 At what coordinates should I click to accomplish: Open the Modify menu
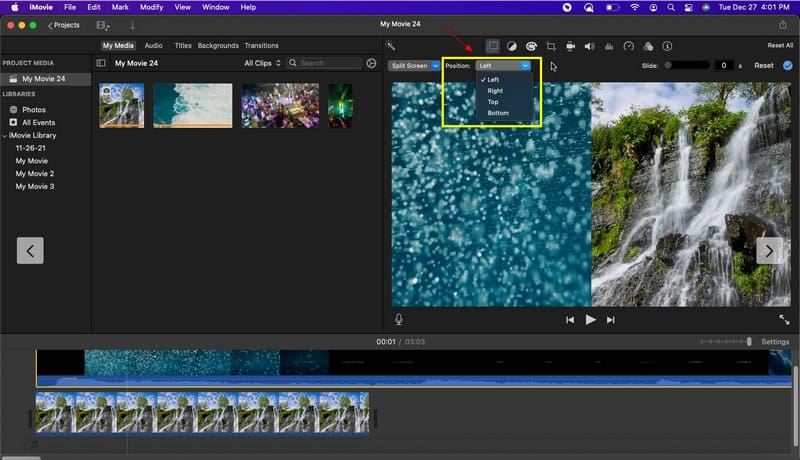[152, 7]
